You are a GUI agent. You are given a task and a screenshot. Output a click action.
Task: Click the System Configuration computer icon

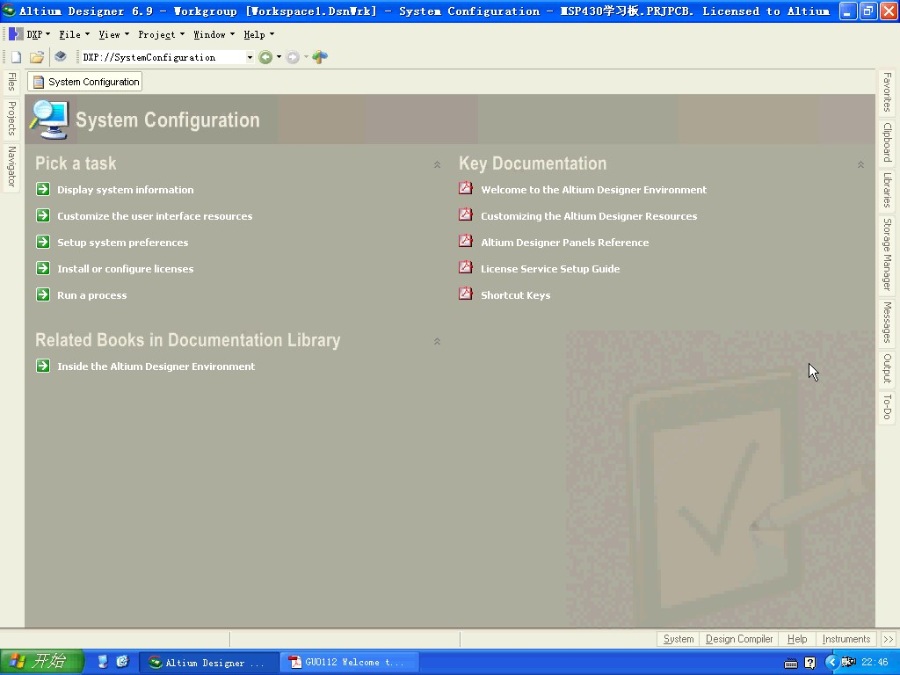(x=50, y=119)
